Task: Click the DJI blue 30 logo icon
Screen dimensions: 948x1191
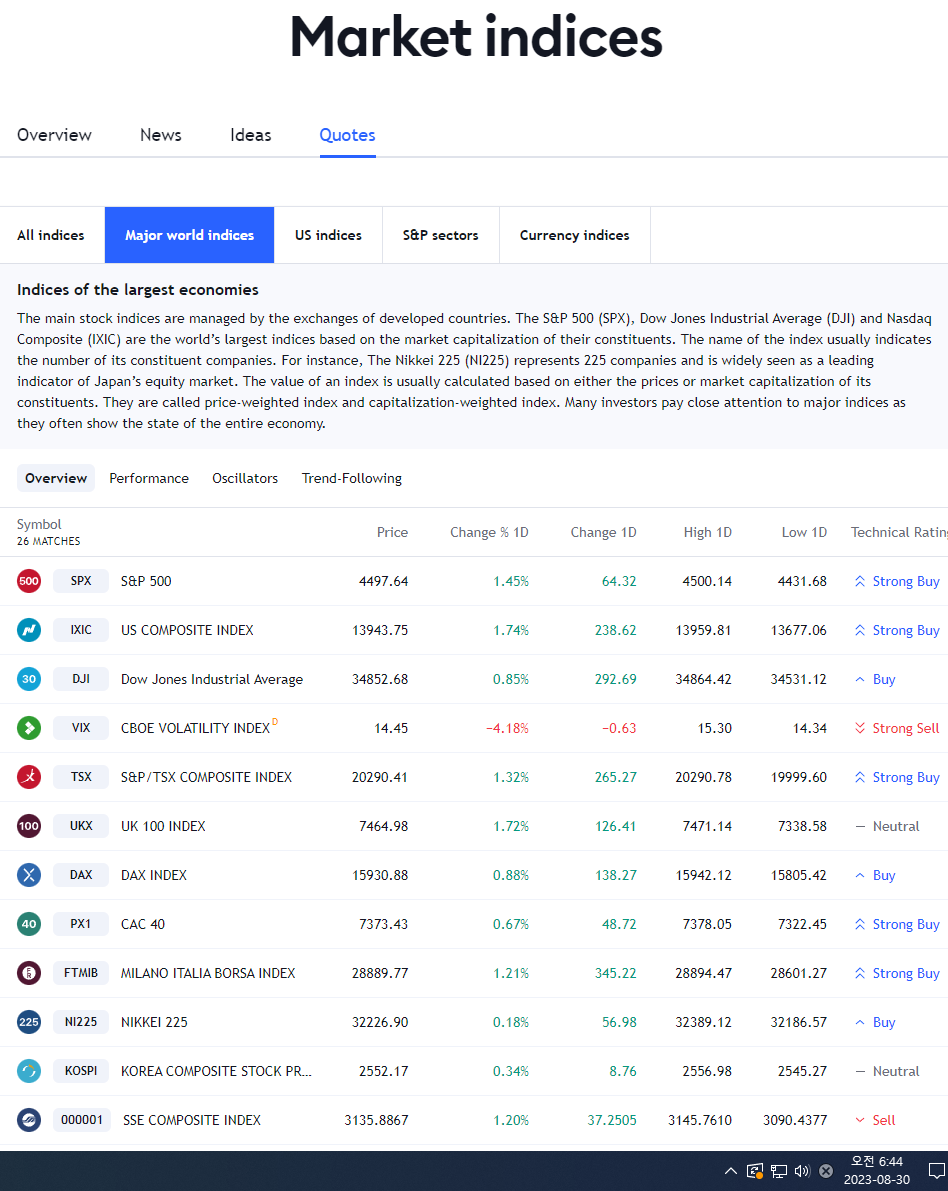Action: point(29,679)
